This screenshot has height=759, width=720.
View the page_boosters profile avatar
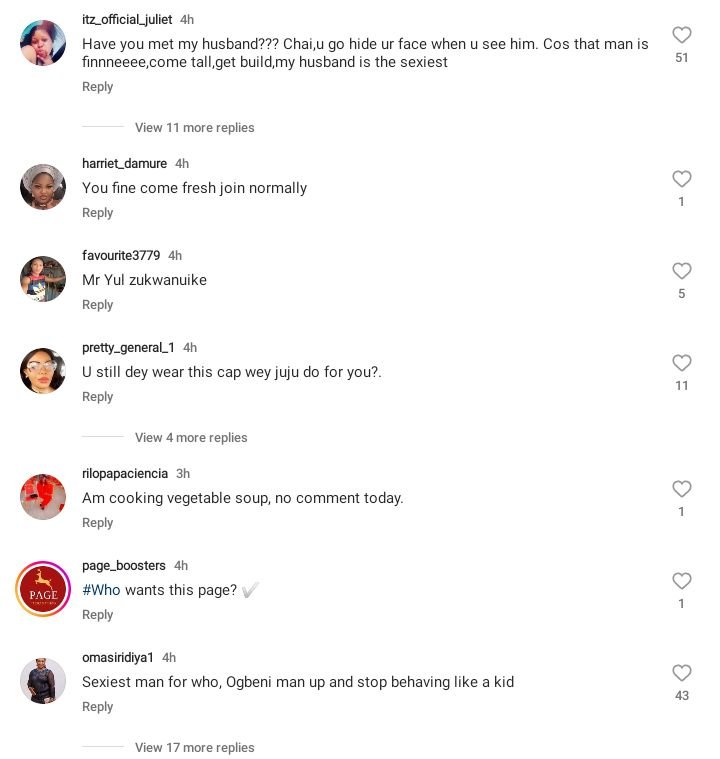pos(43,589)
